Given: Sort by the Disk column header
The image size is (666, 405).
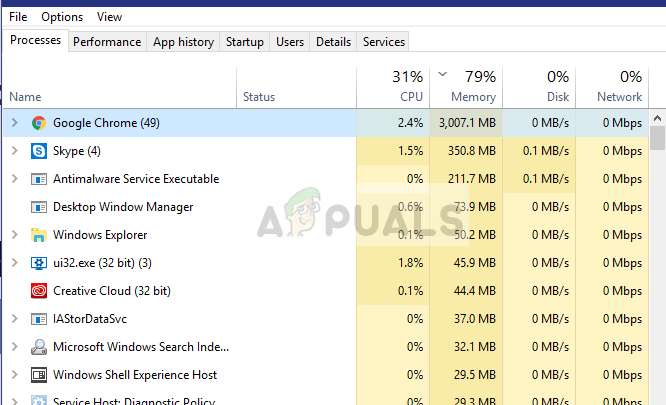Looking at the screenshot, I should [x=539, y=87].
